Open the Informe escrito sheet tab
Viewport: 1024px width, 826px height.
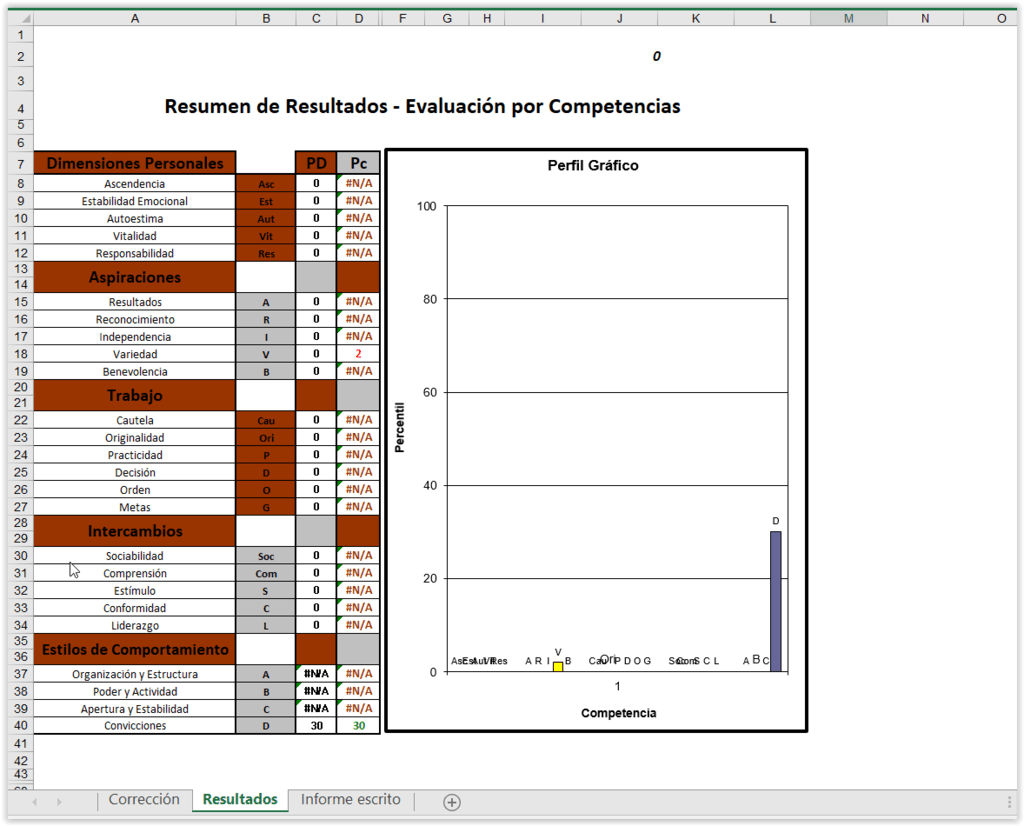tap(350, 800)
